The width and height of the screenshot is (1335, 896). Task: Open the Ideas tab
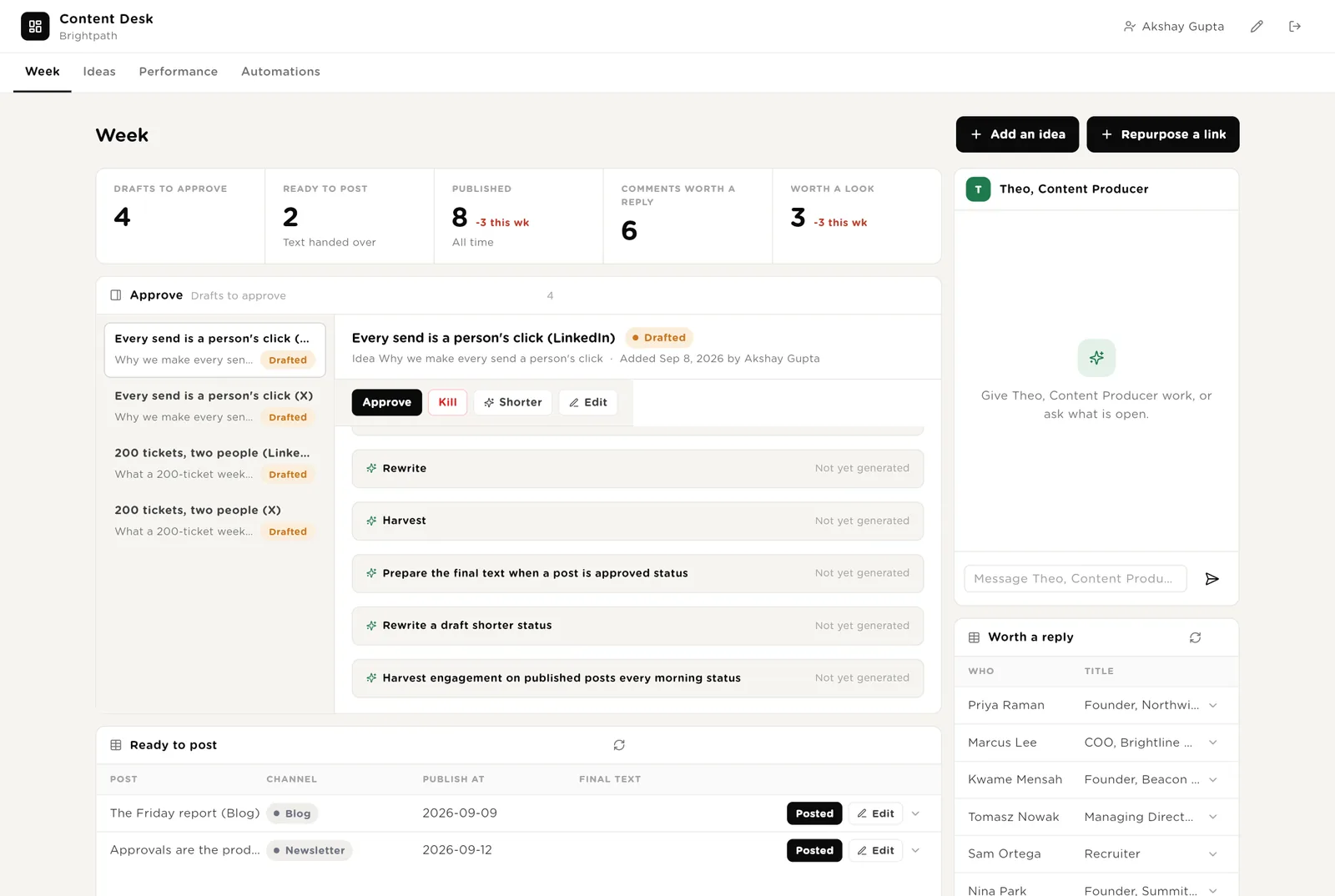[x=99, y=72]
